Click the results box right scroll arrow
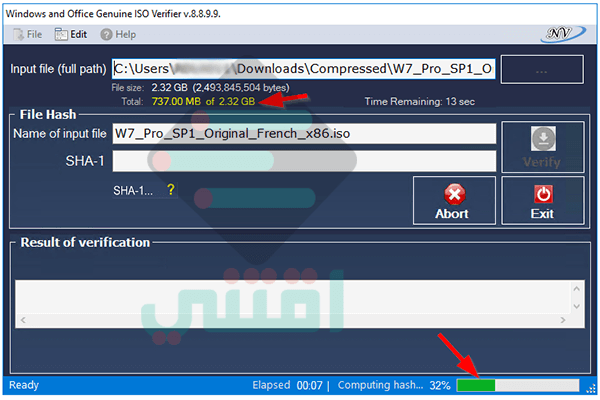Viewport: 600px width, 400px height. coord(562,320)
